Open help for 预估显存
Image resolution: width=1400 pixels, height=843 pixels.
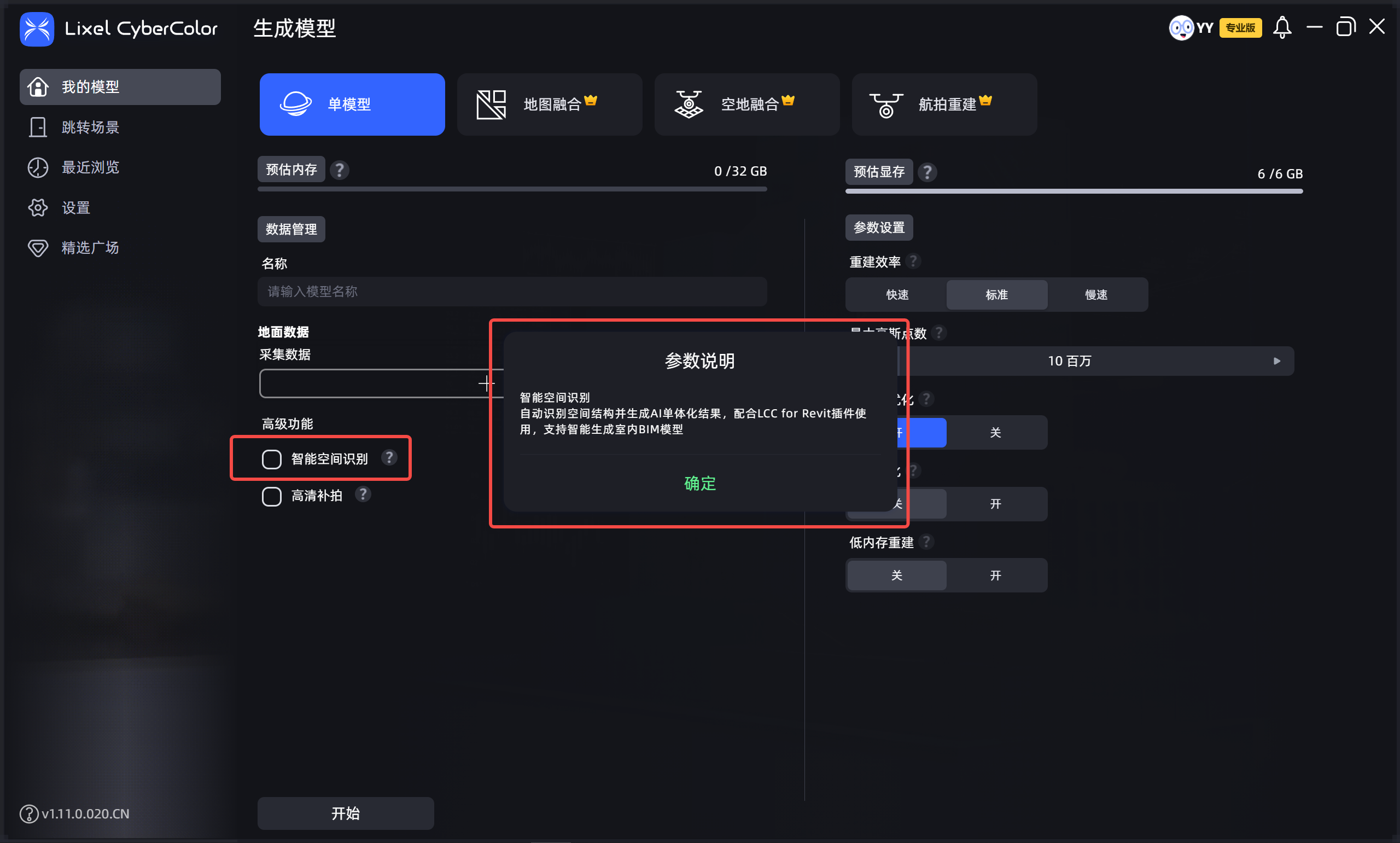pyautogui.click(x=927, y=172)
